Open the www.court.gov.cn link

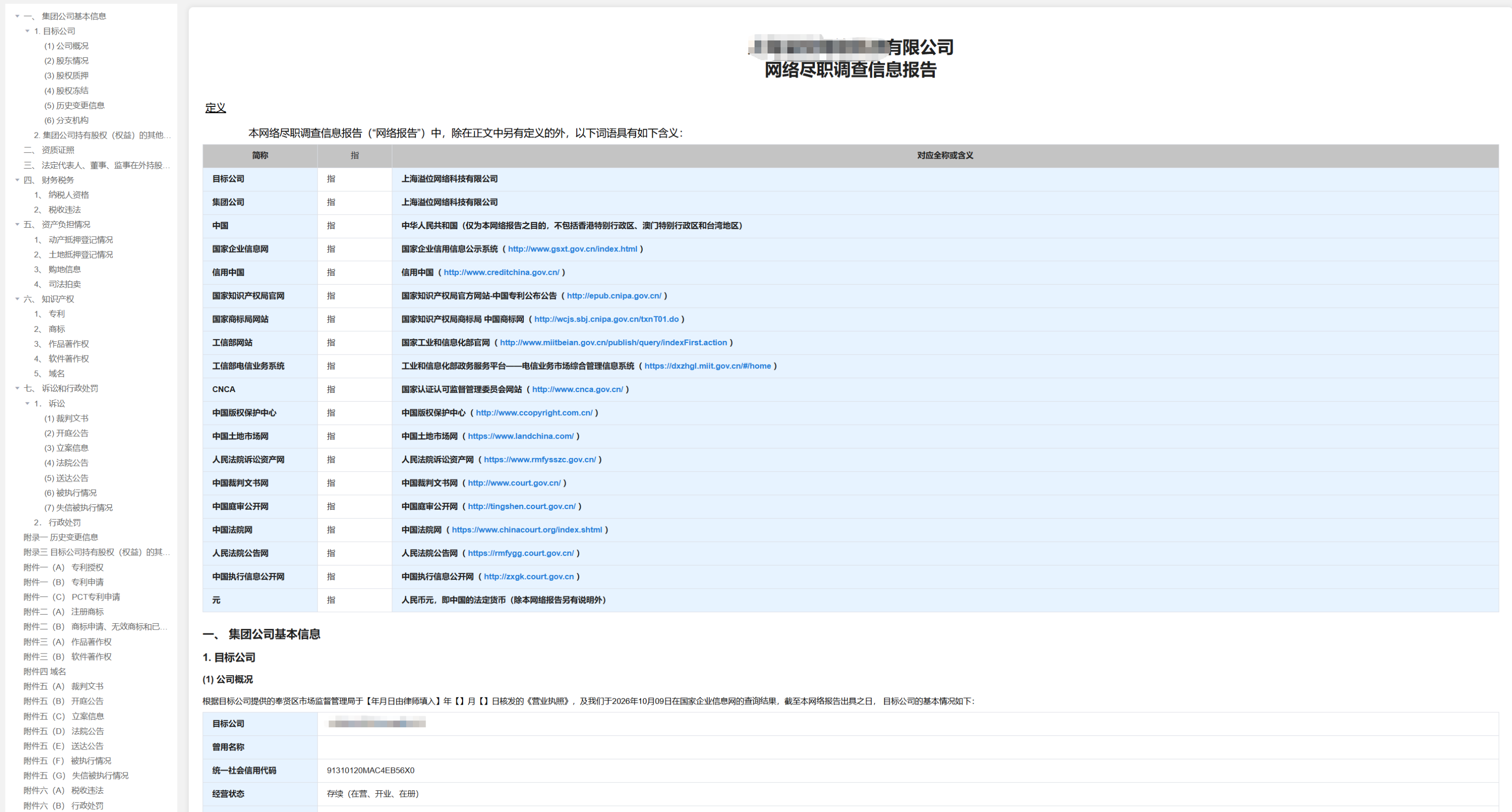point(514,484)
